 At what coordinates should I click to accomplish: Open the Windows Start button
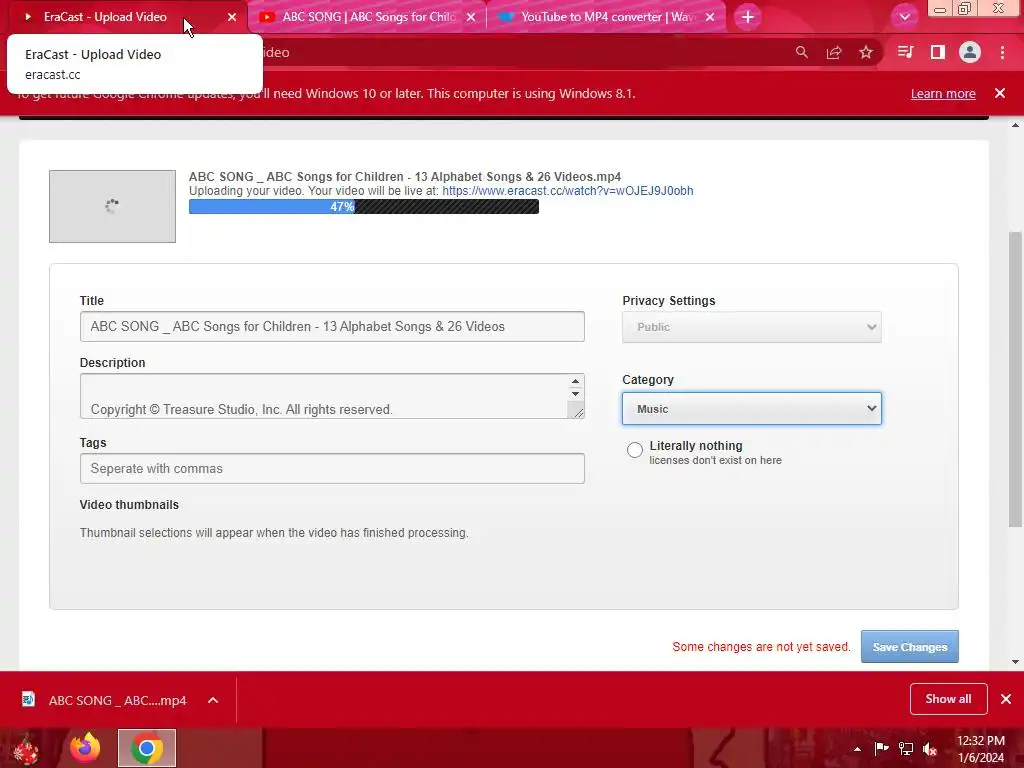click(x=26, y=748)
